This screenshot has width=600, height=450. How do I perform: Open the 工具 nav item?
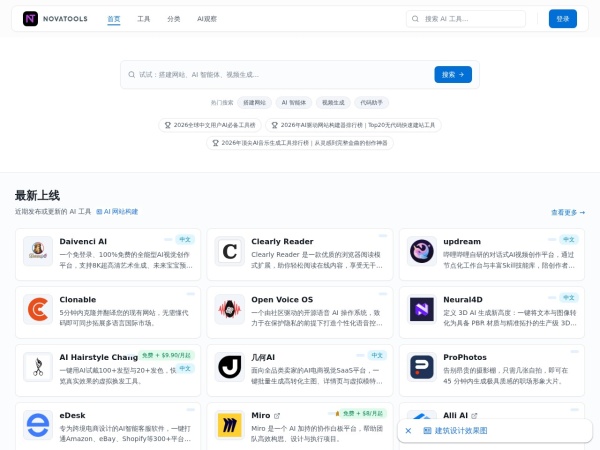tap(143, 19)
